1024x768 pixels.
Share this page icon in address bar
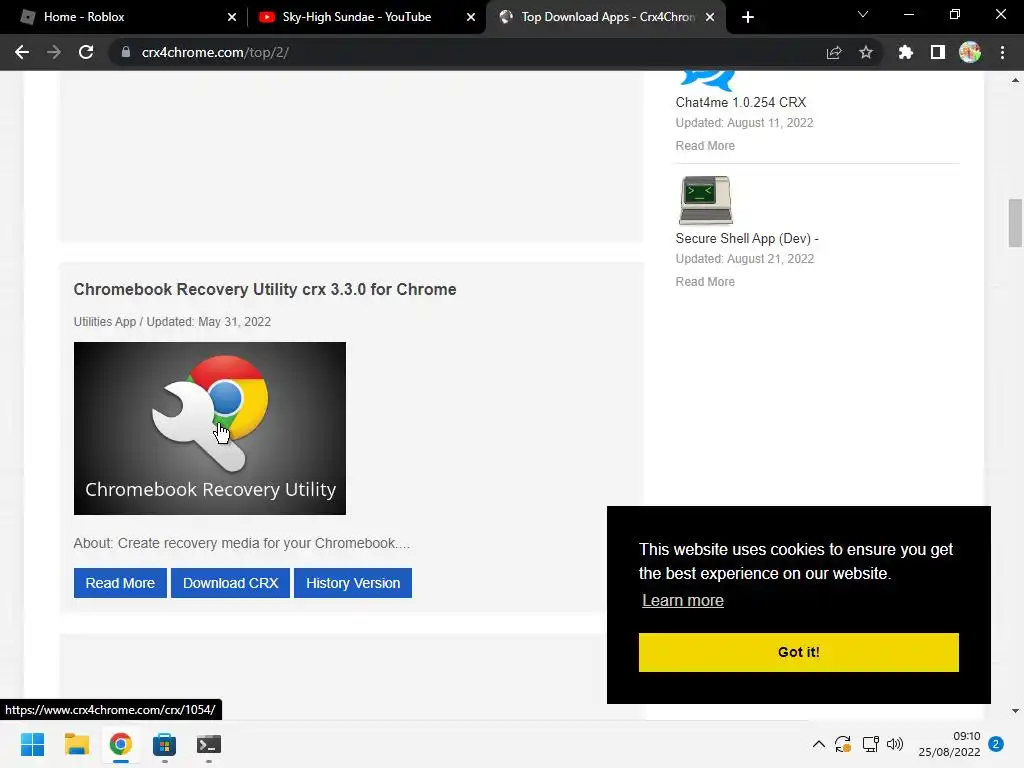(833, 52)
